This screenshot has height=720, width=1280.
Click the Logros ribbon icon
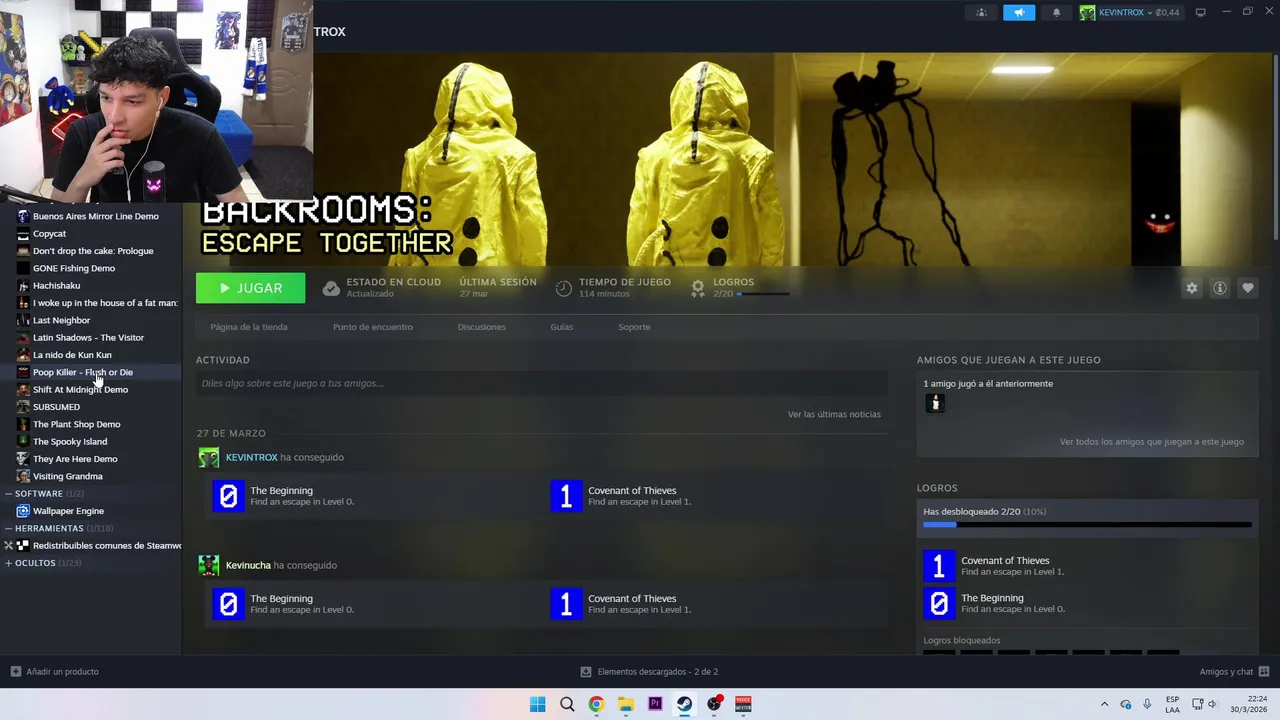(x=698, y=288)
